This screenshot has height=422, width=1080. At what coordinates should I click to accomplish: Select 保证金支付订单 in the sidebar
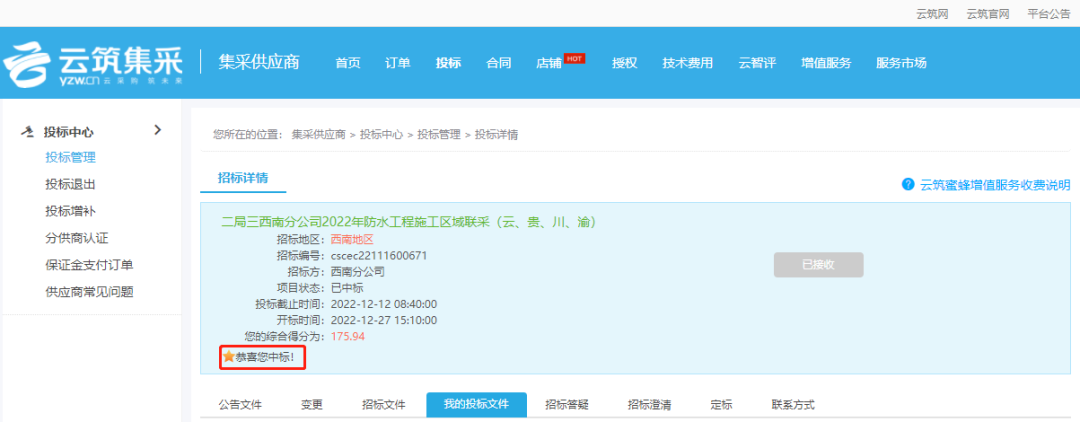pyautogui.click(x=89, y=265)
